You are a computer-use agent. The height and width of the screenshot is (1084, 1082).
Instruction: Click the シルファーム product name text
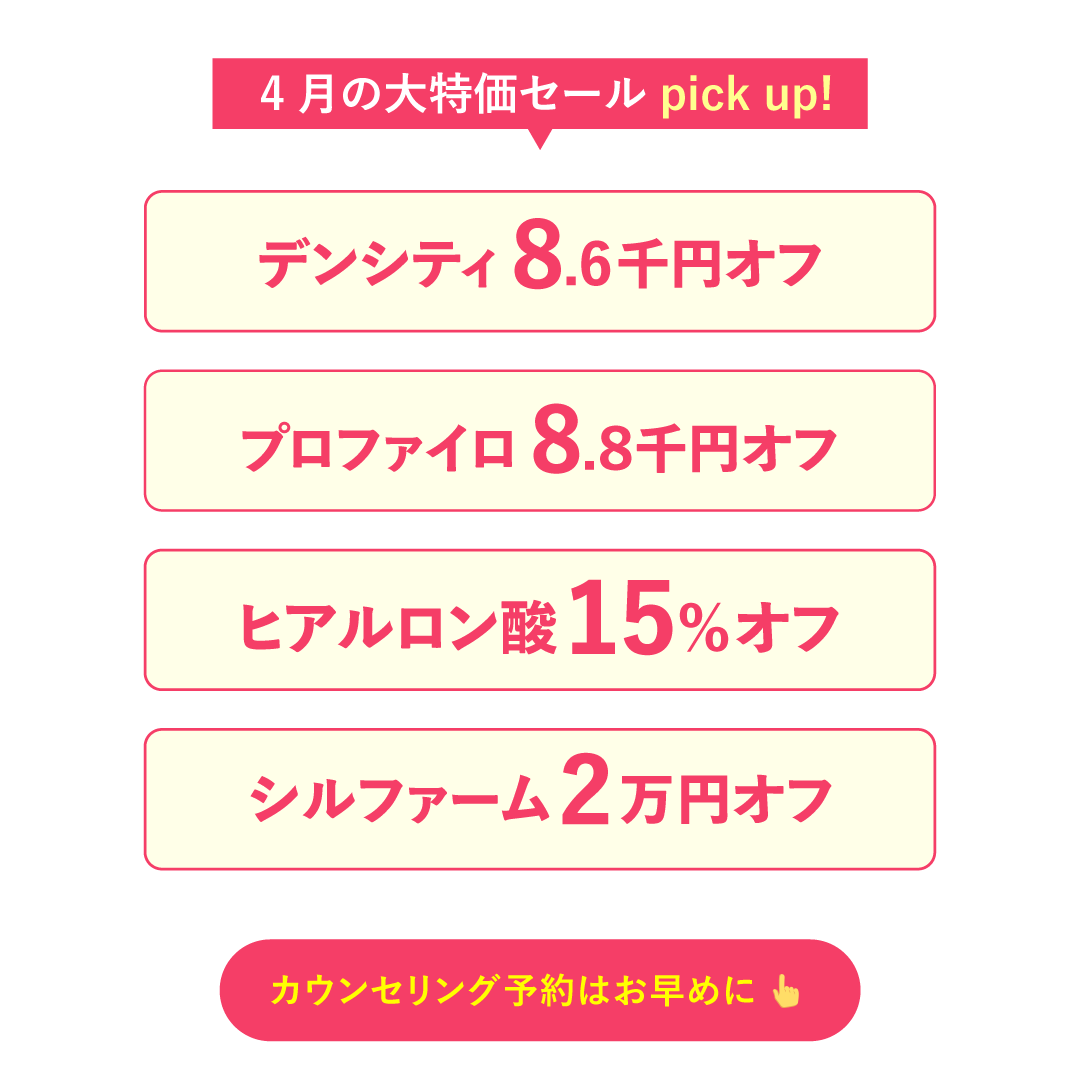click(x=400, y=800)
